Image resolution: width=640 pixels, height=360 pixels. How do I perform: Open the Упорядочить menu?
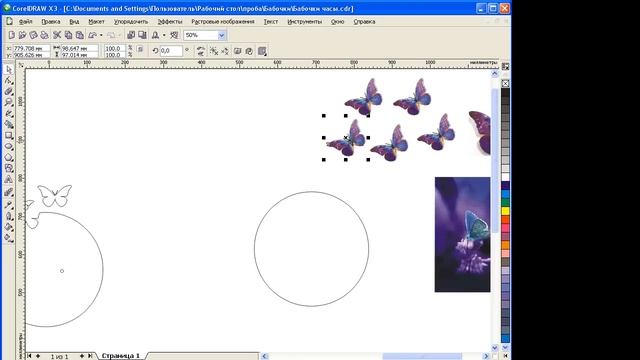(131, 22)
